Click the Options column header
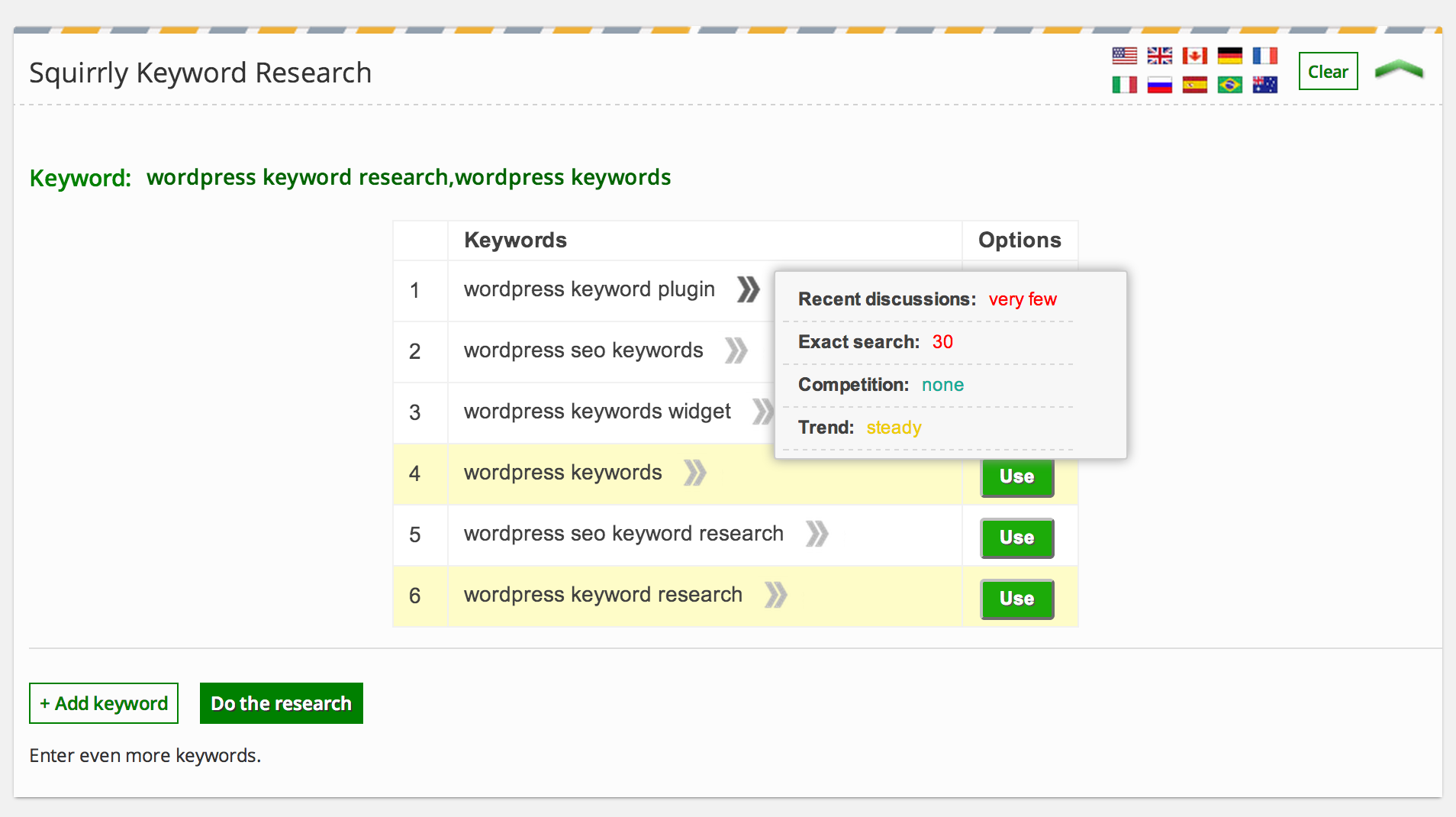 pyautogui.click(x=1020, y=240)
